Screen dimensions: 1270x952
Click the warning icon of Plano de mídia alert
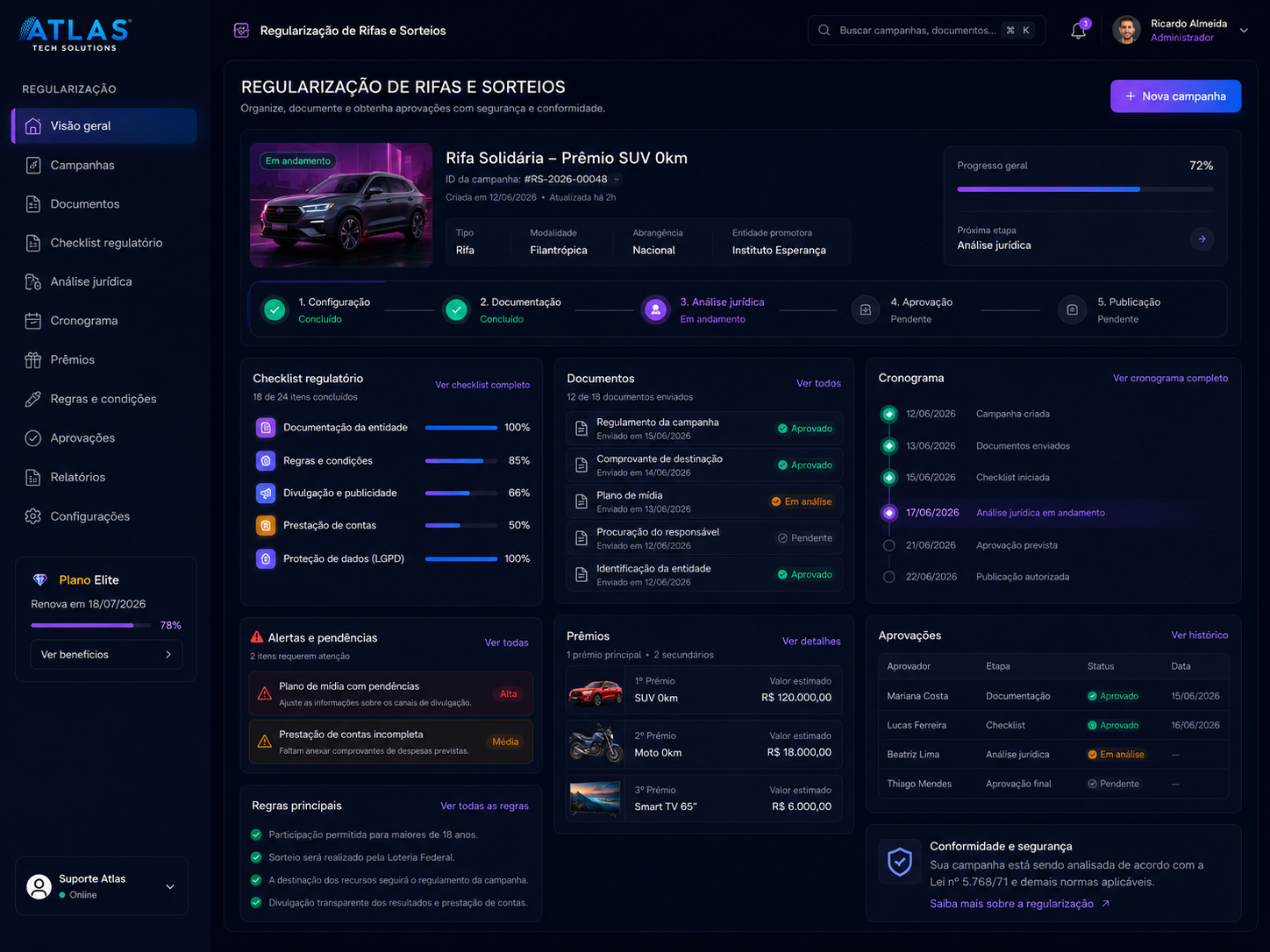pyautogui.click(x=264, y=693)
